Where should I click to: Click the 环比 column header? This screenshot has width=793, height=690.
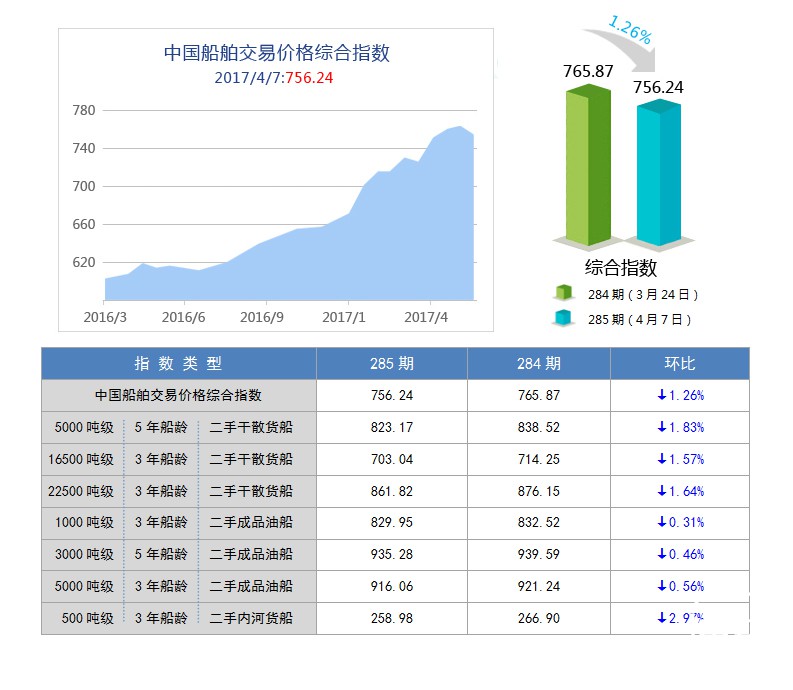click(x=680, y=363)
